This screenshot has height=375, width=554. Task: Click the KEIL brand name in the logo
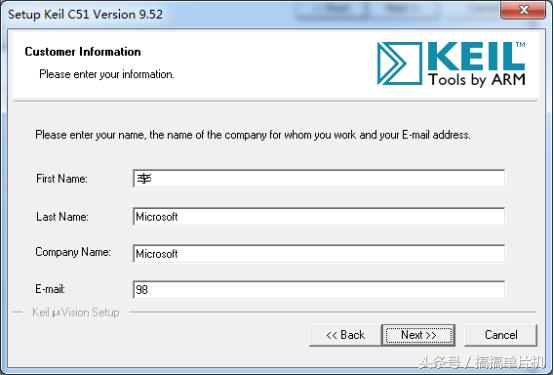[x=476, y=56]
